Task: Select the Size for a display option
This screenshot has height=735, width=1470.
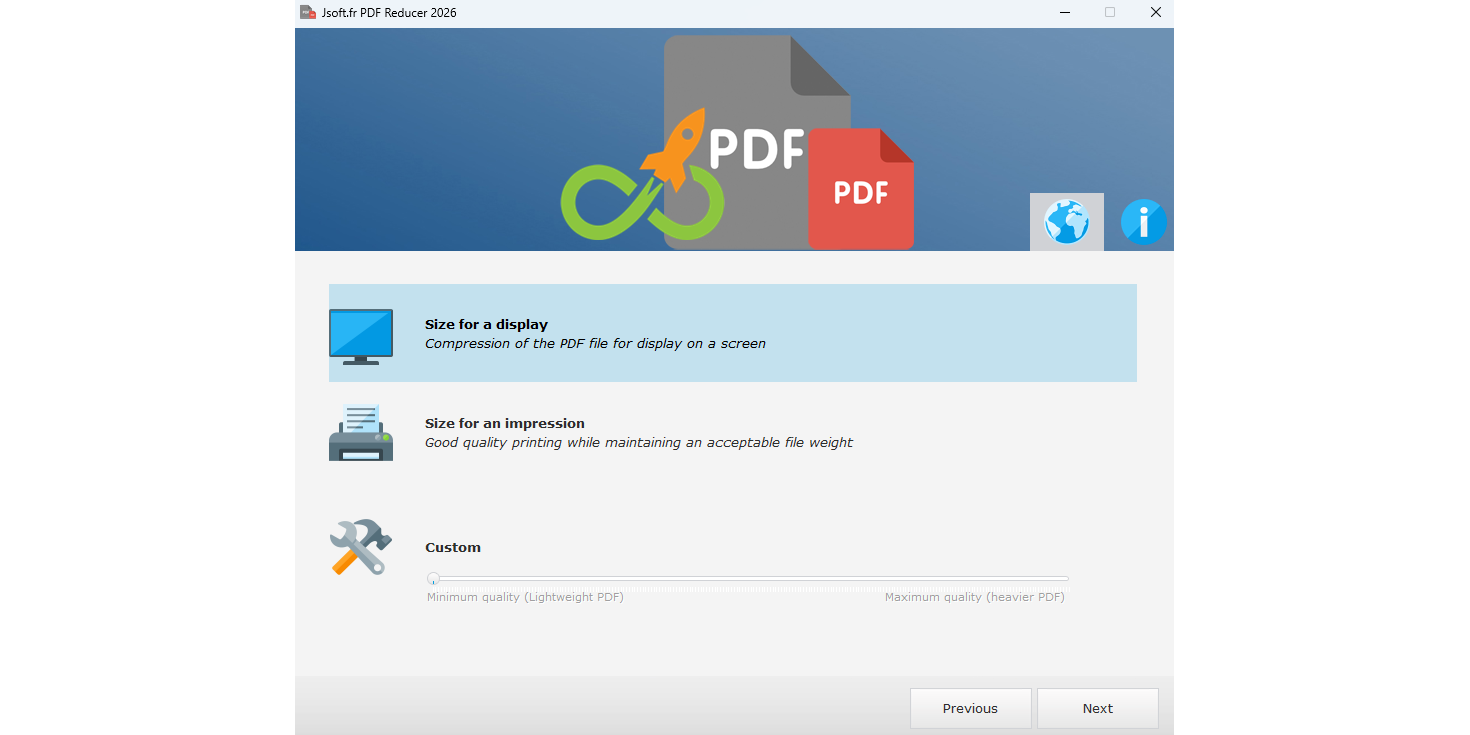Action: point(732,333)
